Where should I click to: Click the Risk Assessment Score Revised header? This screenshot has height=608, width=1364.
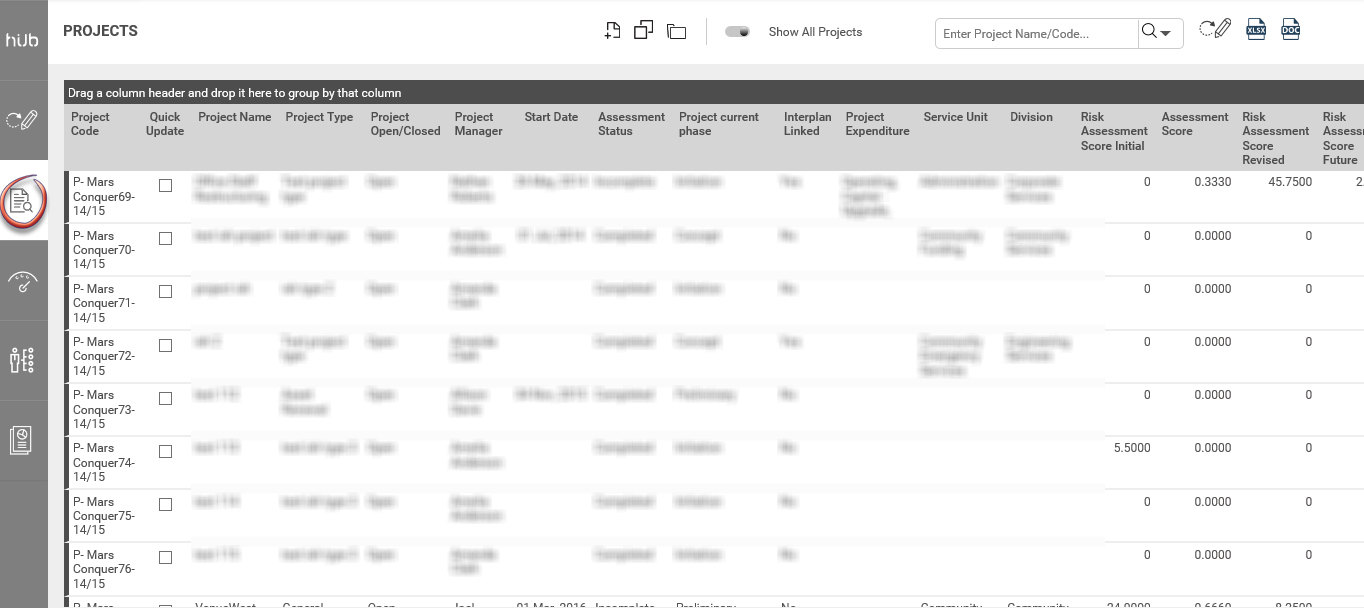[x=1275, y=138]
